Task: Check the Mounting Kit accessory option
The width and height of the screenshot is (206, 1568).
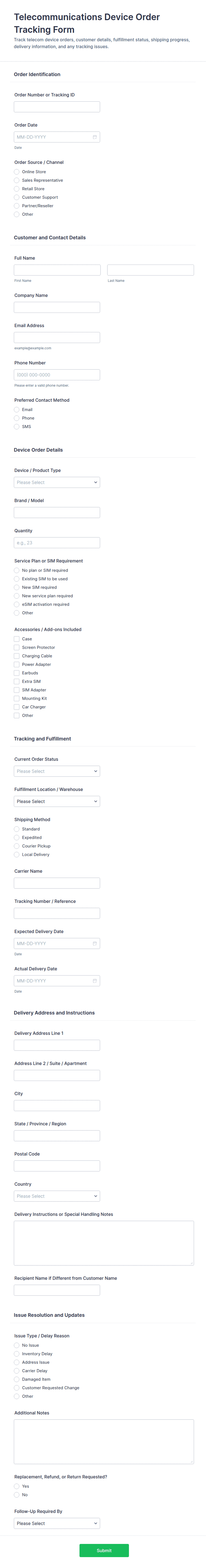Action: [x=17, y=699]
